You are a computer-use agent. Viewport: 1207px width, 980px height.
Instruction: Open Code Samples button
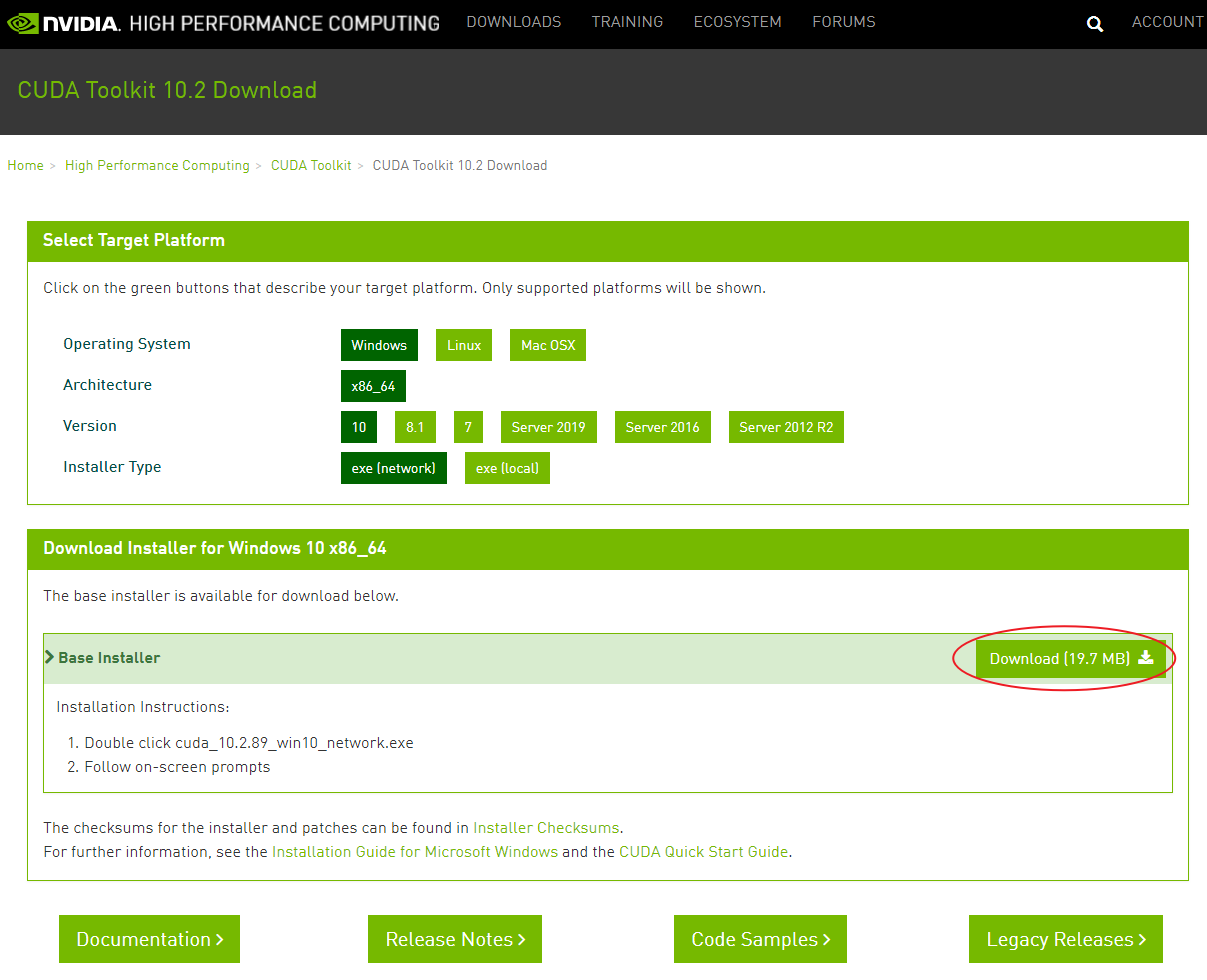click(760, 939)
